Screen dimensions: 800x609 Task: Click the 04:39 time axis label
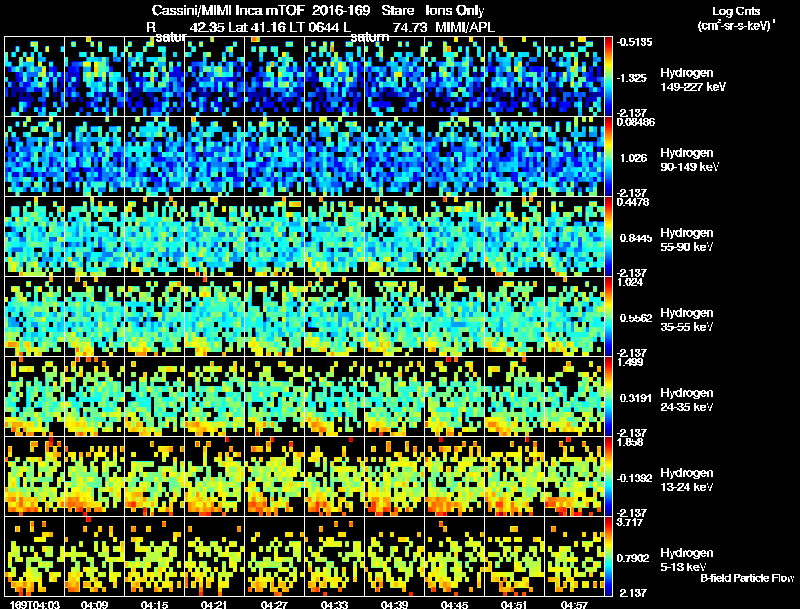pyautogui.click(x=394, y=604)
